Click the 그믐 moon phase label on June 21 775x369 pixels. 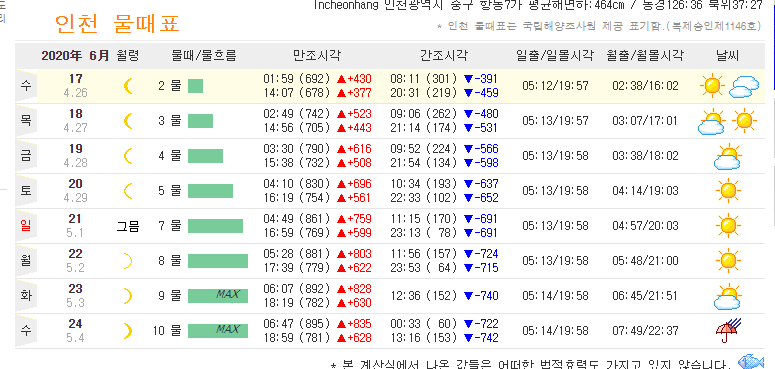(x=128, y=226)
